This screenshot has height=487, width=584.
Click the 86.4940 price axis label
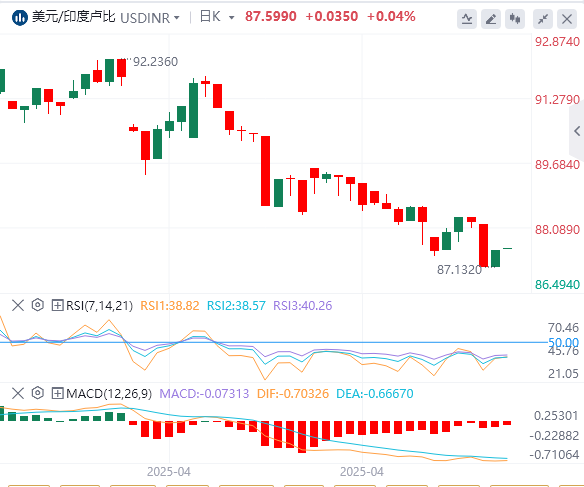click(x=558, y=285)
